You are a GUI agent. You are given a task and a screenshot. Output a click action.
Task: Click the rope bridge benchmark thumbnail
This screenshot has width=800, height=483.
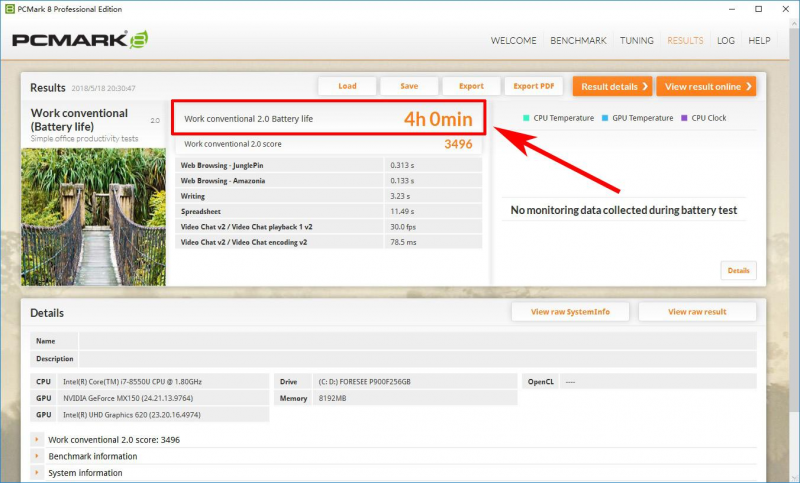tap(93, 217)
